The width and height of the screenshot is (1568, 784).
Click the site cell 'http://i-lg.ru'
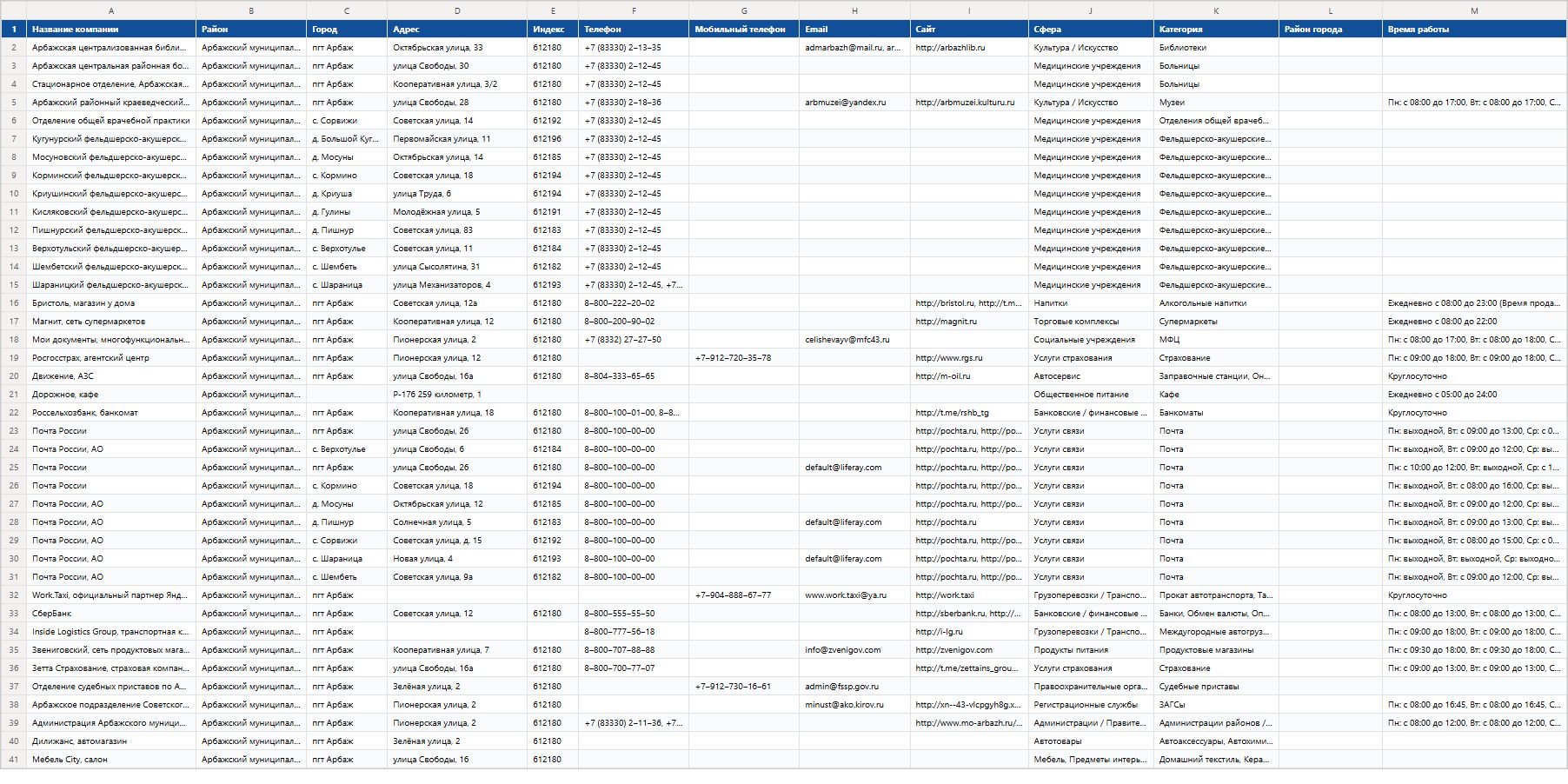click(969, 632)
